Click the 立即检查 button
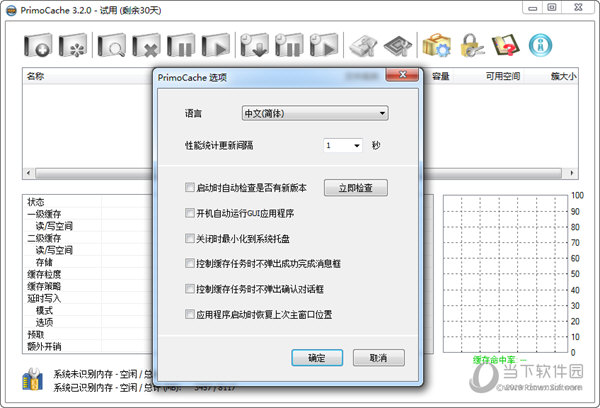The height and width of the screenshot is (408, 600). [356, 188]
